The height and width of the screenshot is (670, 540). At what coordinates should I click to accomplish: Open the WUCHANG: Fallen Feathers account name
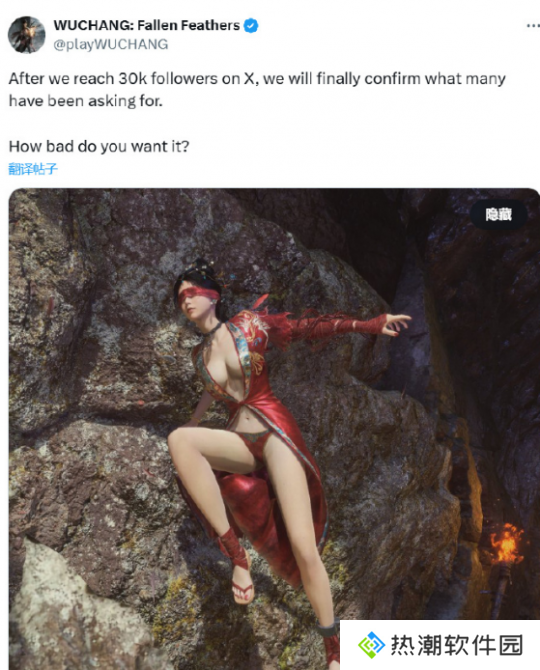coord(147,26)
